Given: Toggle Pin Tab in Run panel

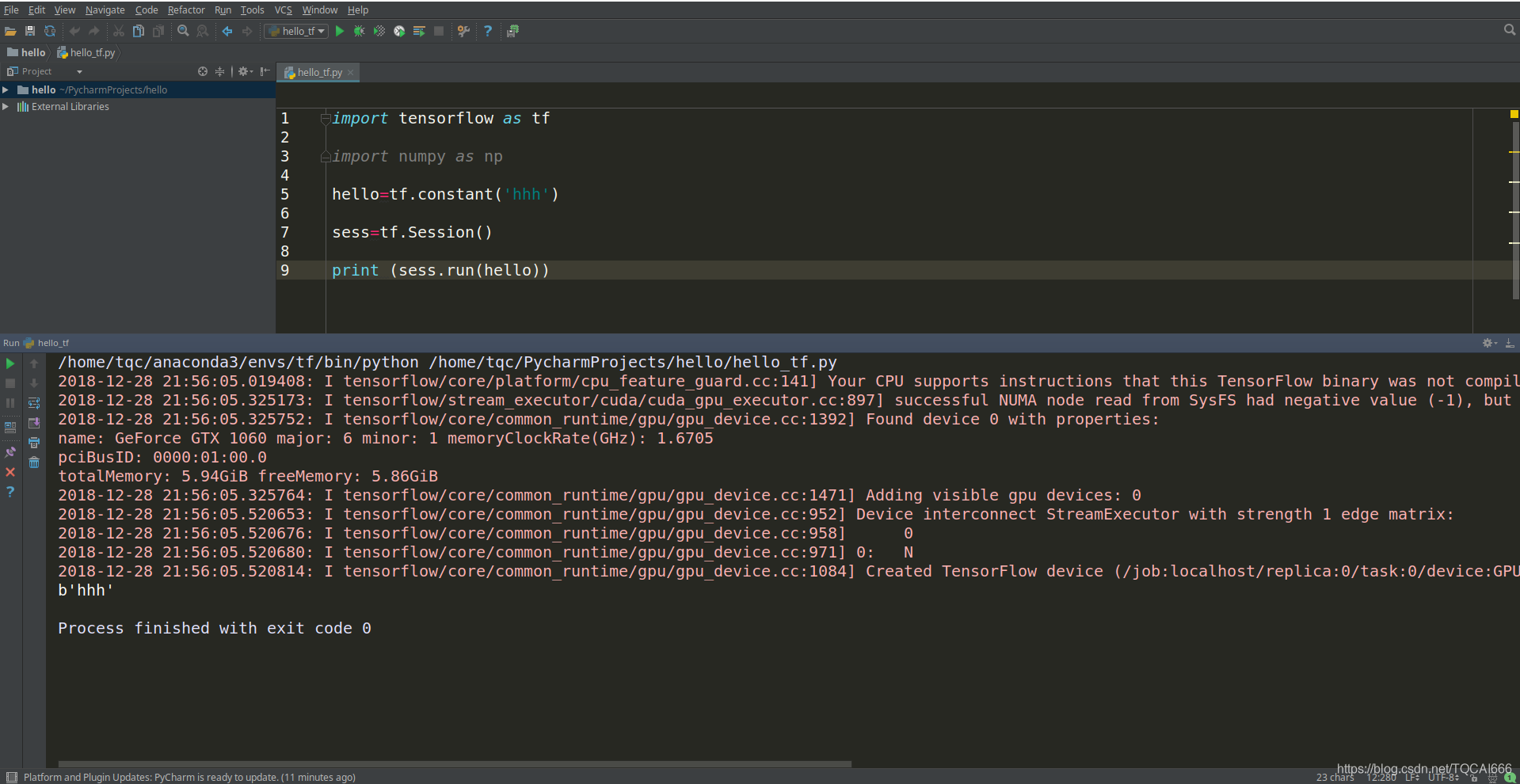Looking at the screenshot, I should pos(10,452).
